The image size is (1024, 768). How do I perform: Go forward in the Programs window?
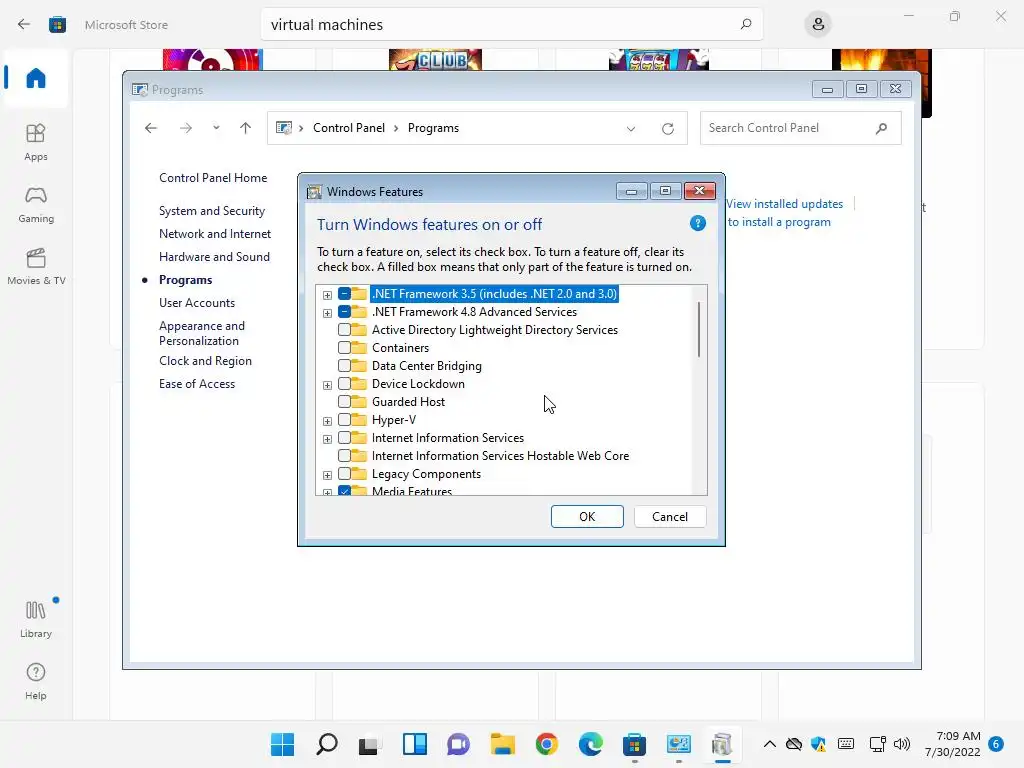[186, 128]
